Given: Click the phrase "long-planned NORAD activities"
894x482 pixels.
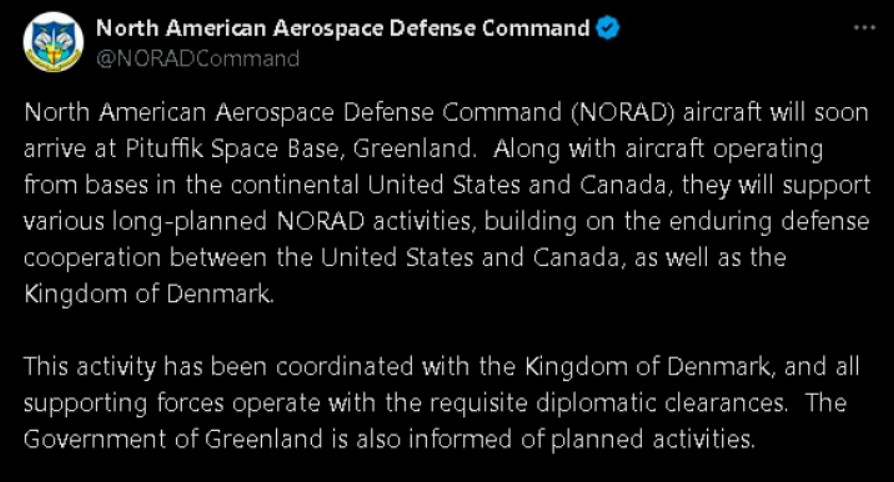Looking at the screenshot, I should click(x=250, y=222).
